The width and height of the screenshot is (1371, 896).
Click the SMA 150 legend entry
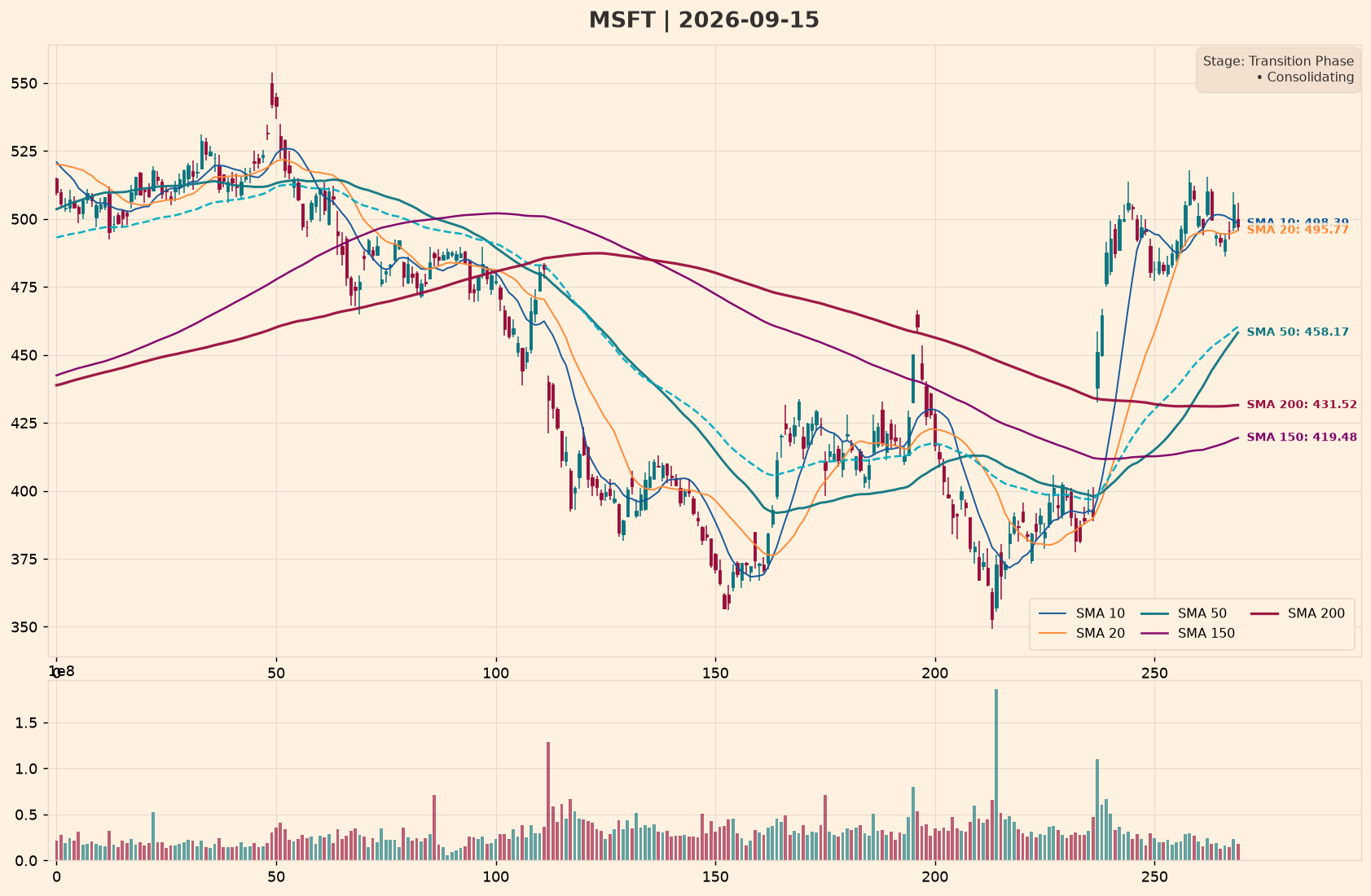click(x=1188, y=633)
